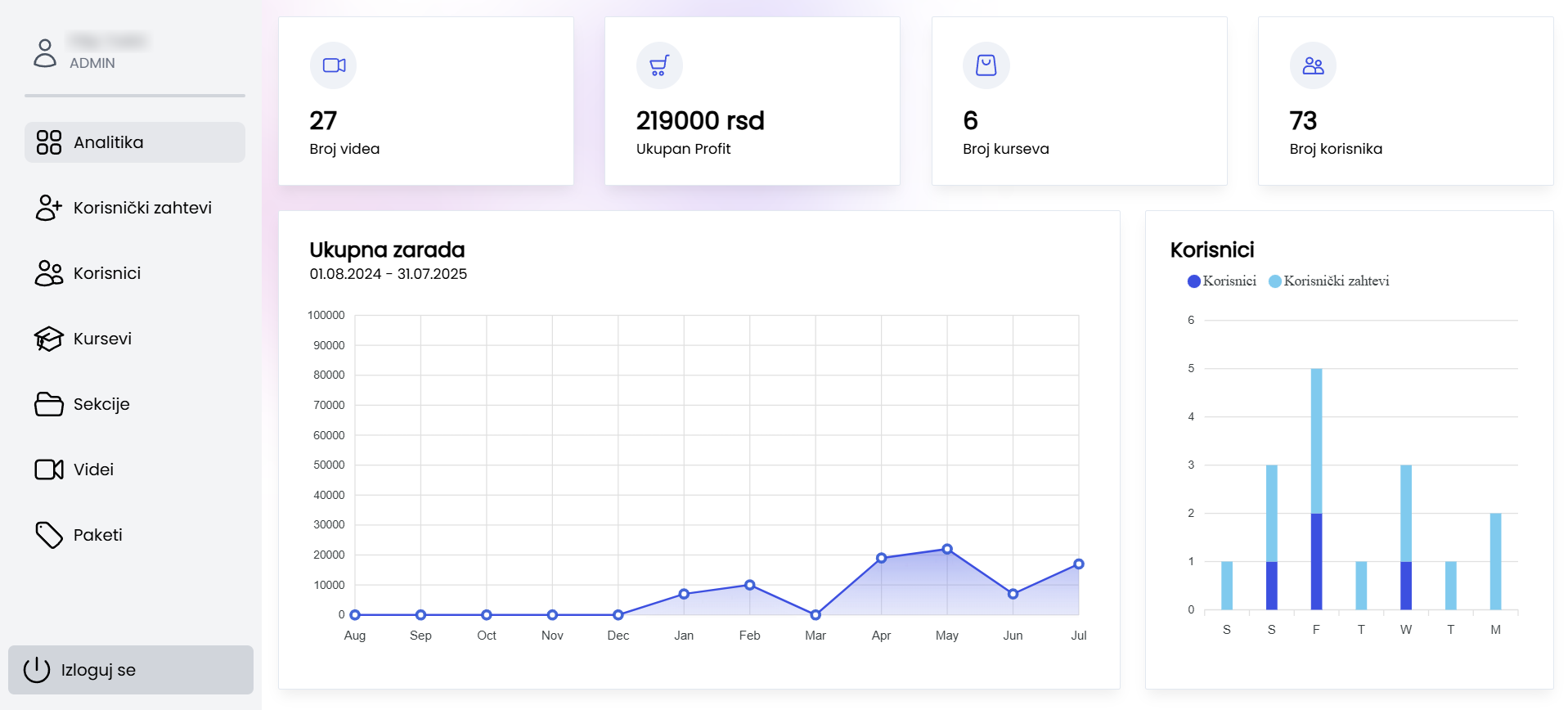
Task: Click the Kursevi graduation cap icon
Action: tap(48, 339)
